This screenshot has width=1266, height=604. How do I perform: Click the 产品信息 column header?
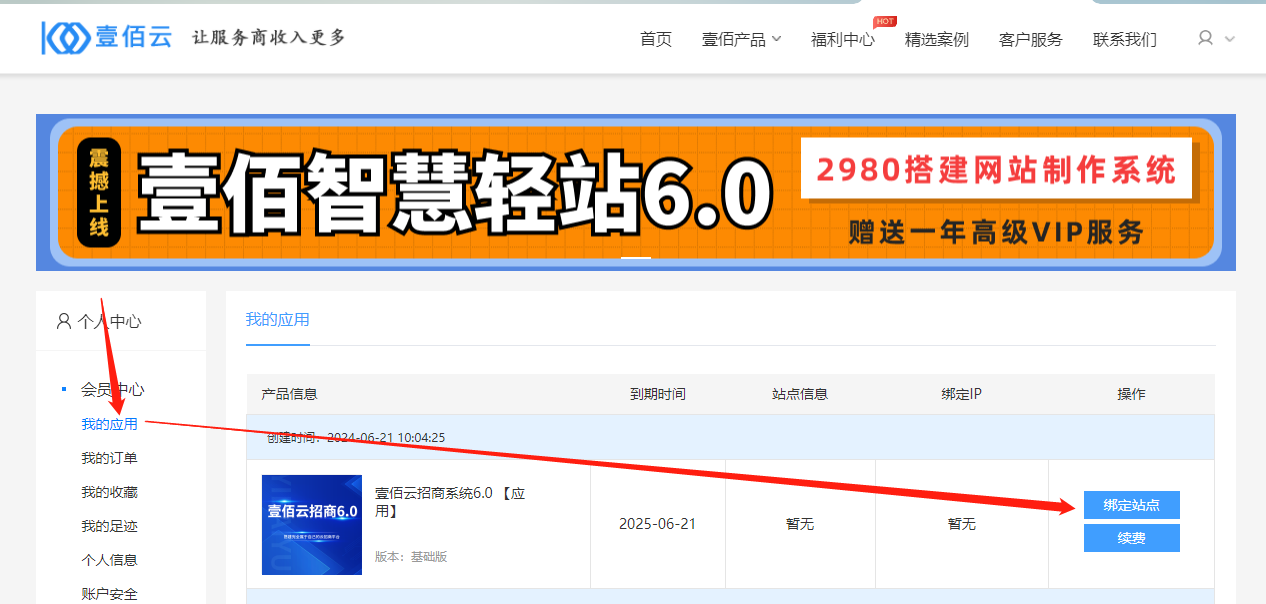pos(290,394)
